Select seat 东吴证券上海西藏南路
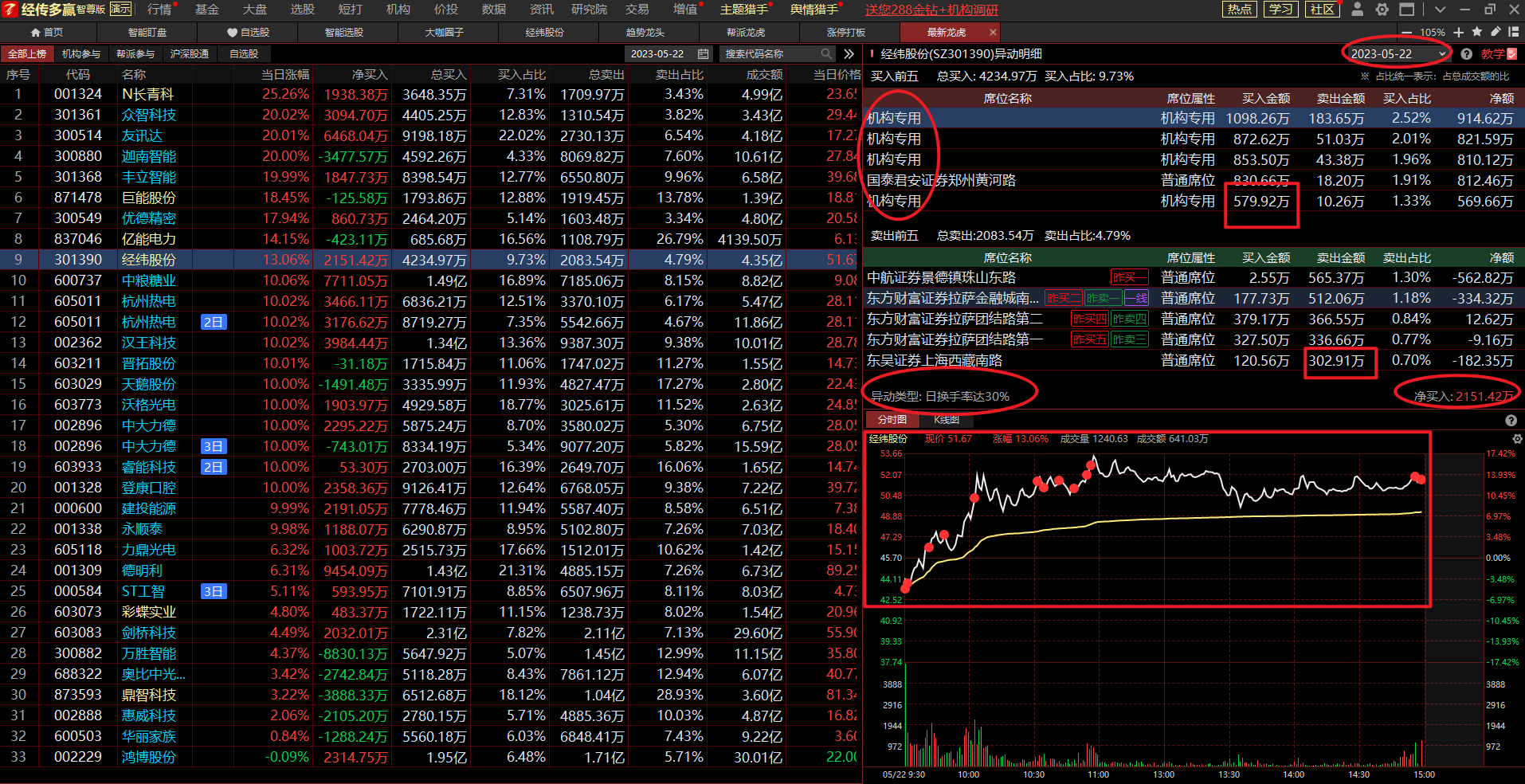 (935, 360)
